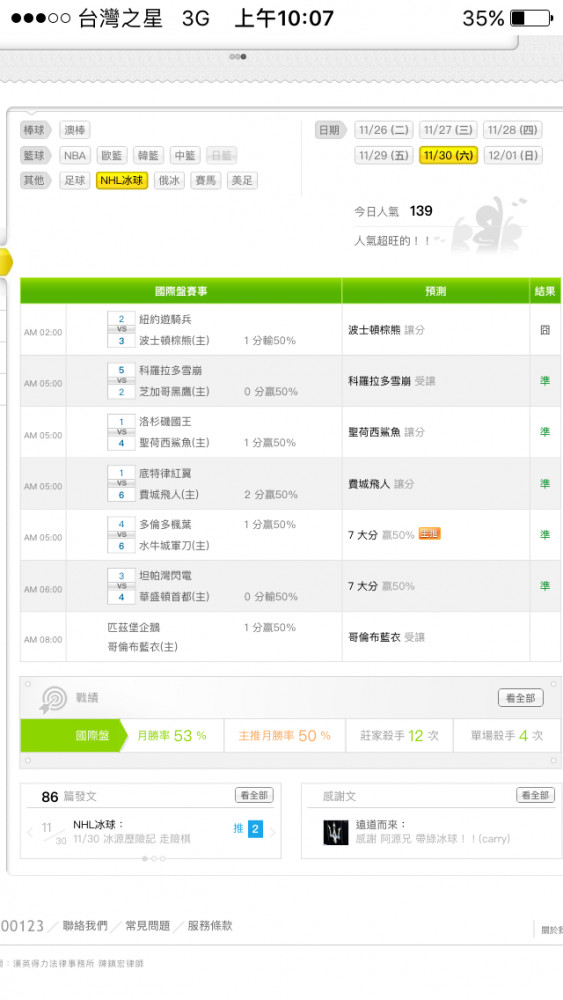This screenshot has width=563, height=1000.
Task: Tap the 推 2 recommend badge
Action: (248, 829)
